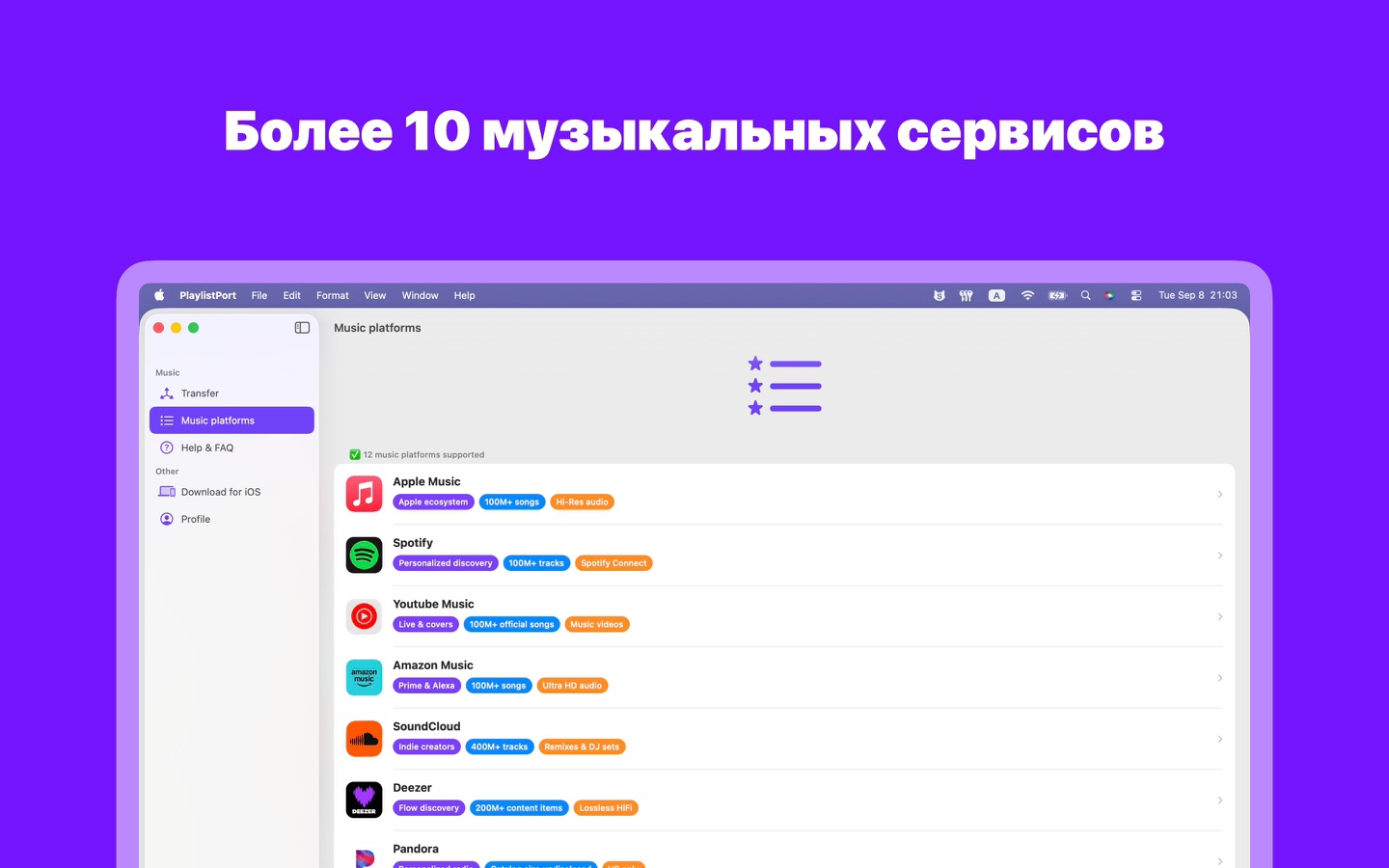Click the Help & FAQ question mark icon
Screen dimensions: 1389x868
pos(167,448)
